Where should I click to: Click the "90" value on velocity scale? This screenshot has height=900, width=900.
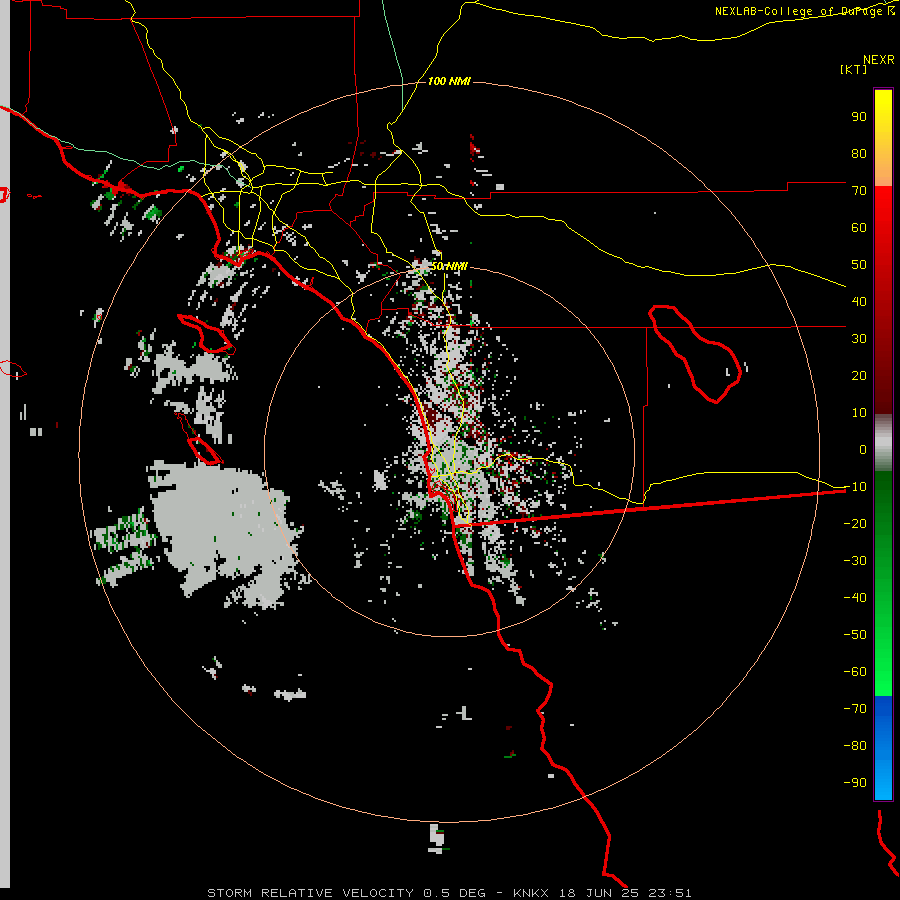tap(859, 117)
